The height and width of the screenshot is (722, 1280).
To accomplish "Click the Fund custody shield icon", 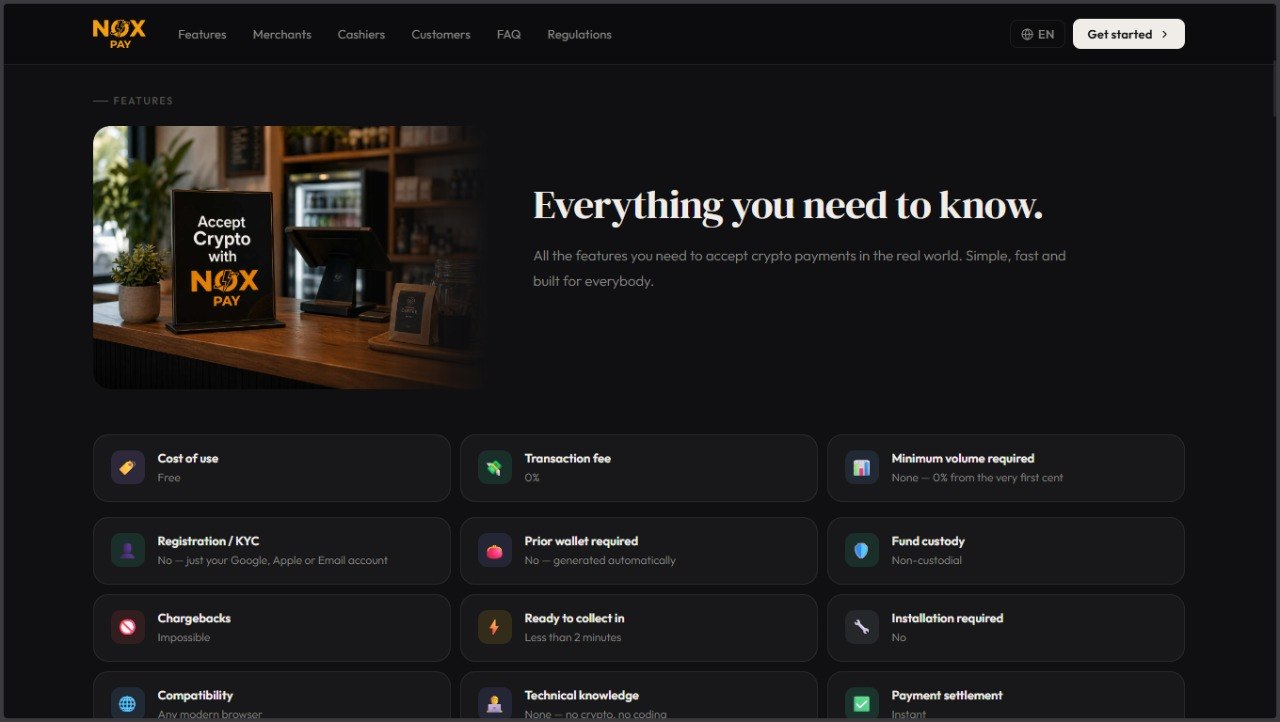I will pos(862,550).
